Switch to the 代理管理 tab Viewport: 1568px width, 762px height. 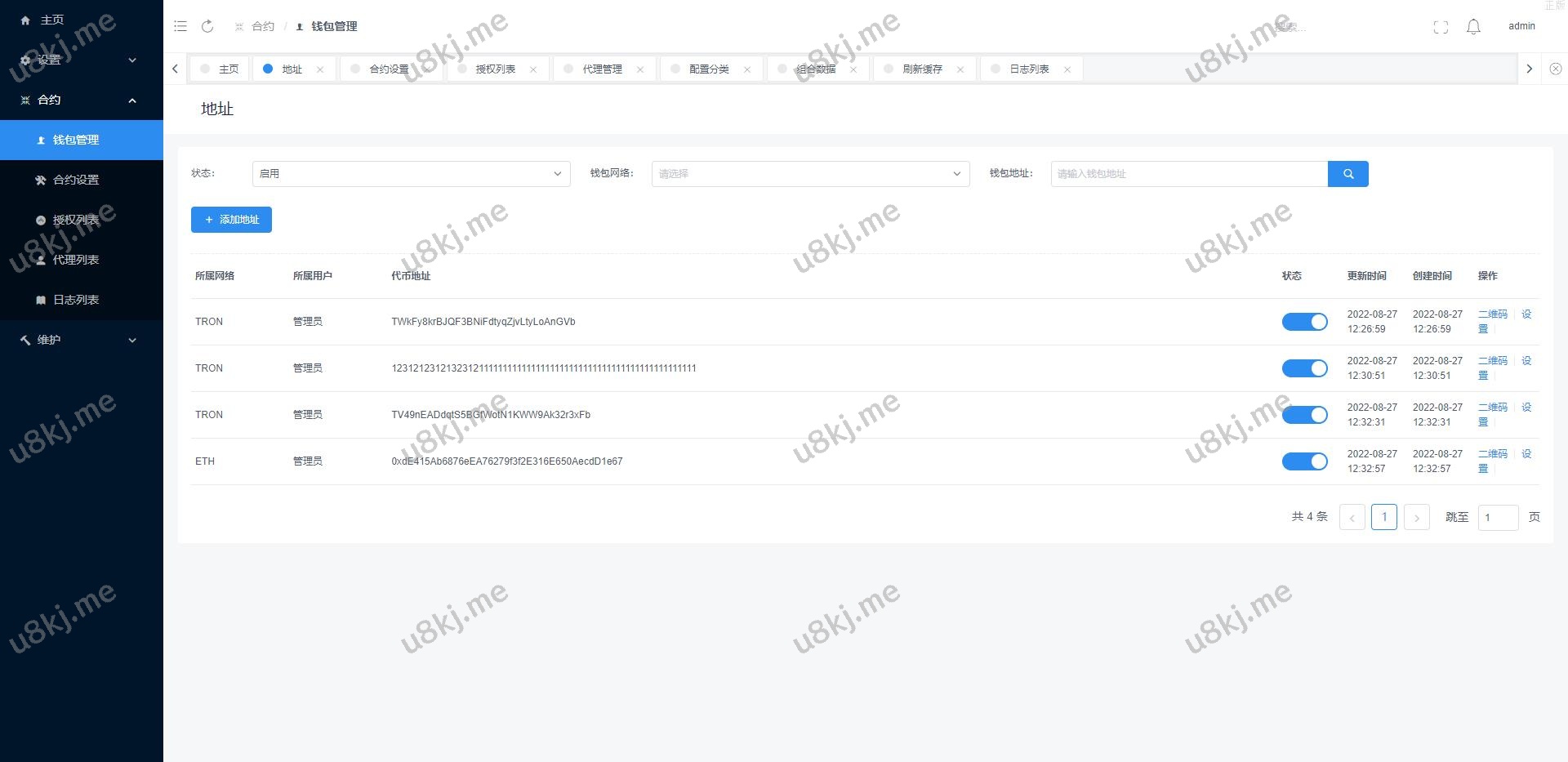602,69
